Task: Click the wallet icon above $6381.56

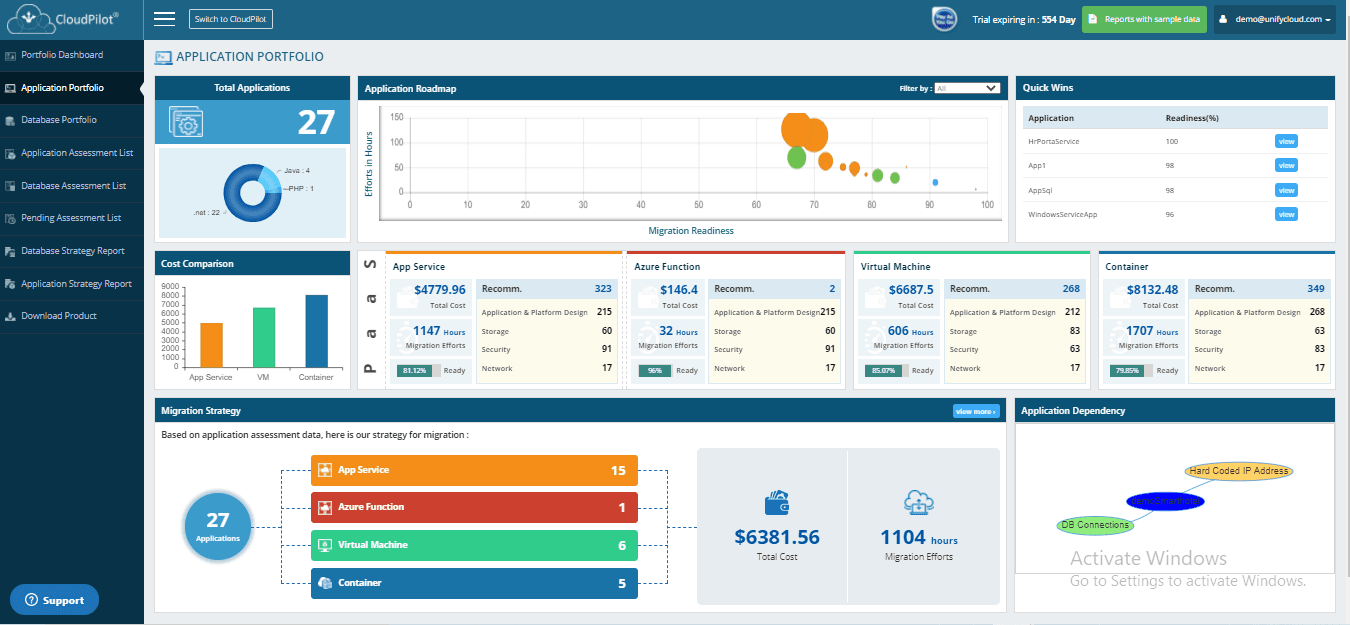Action: [x=777, y=502]
